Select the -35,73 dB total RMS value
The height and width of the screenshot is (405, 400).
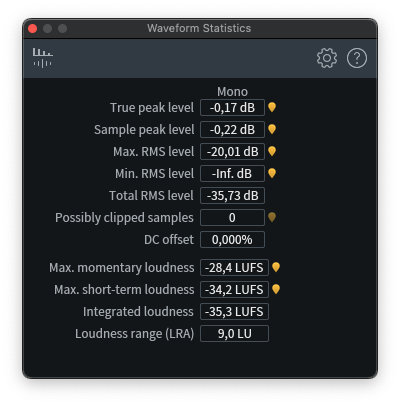pos(232,195)
